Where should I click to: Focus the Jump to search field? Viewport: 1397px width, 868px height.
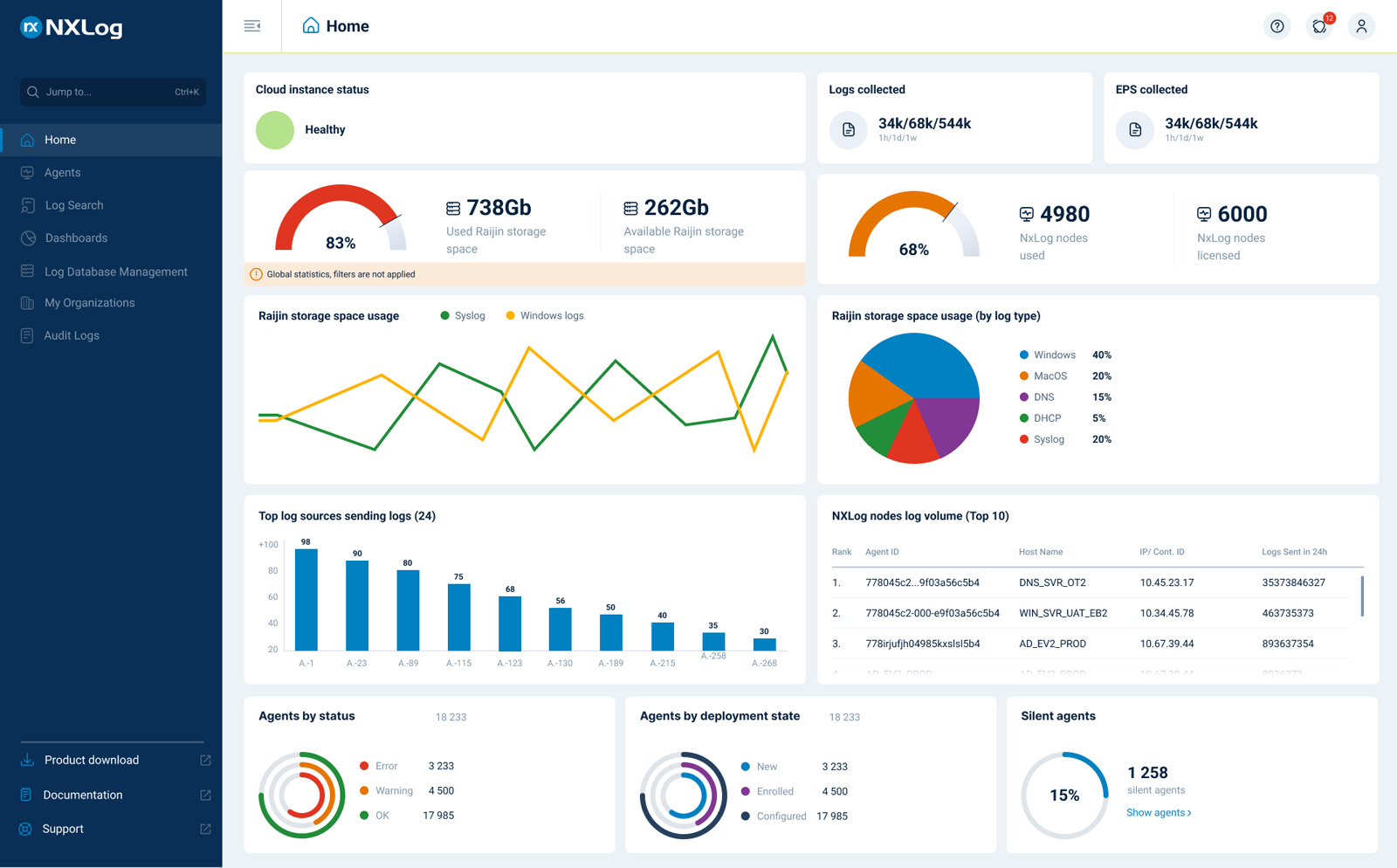pyautogui.click(x=113, y=92)
